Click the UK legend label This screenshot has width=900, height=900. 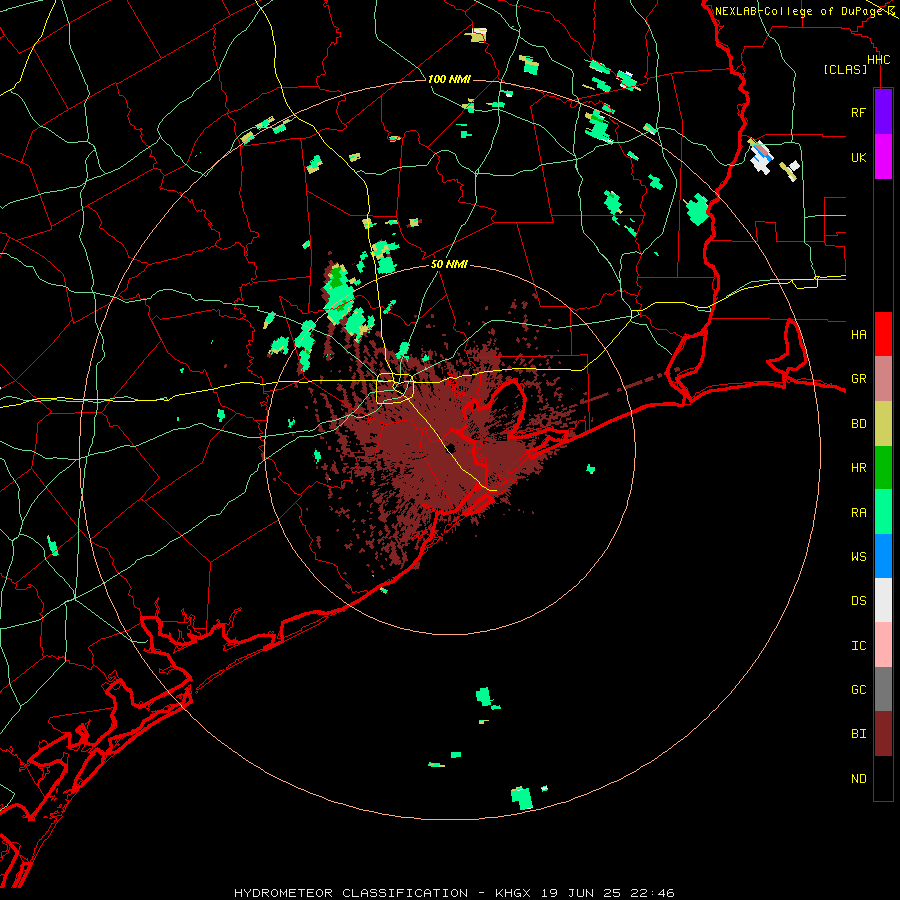858,157
